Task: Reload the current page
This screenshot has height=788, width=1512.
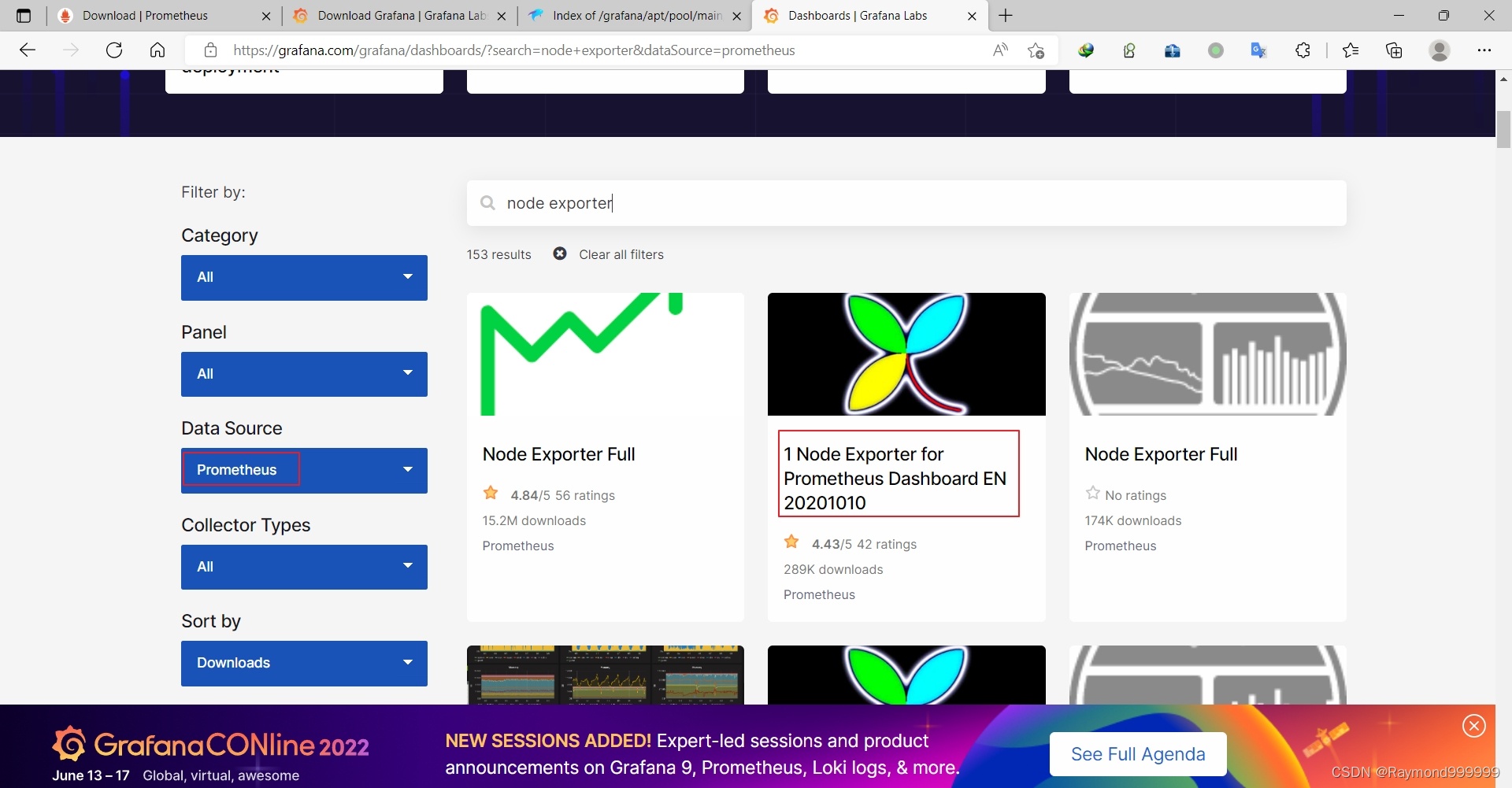Action: coord(114,50)
